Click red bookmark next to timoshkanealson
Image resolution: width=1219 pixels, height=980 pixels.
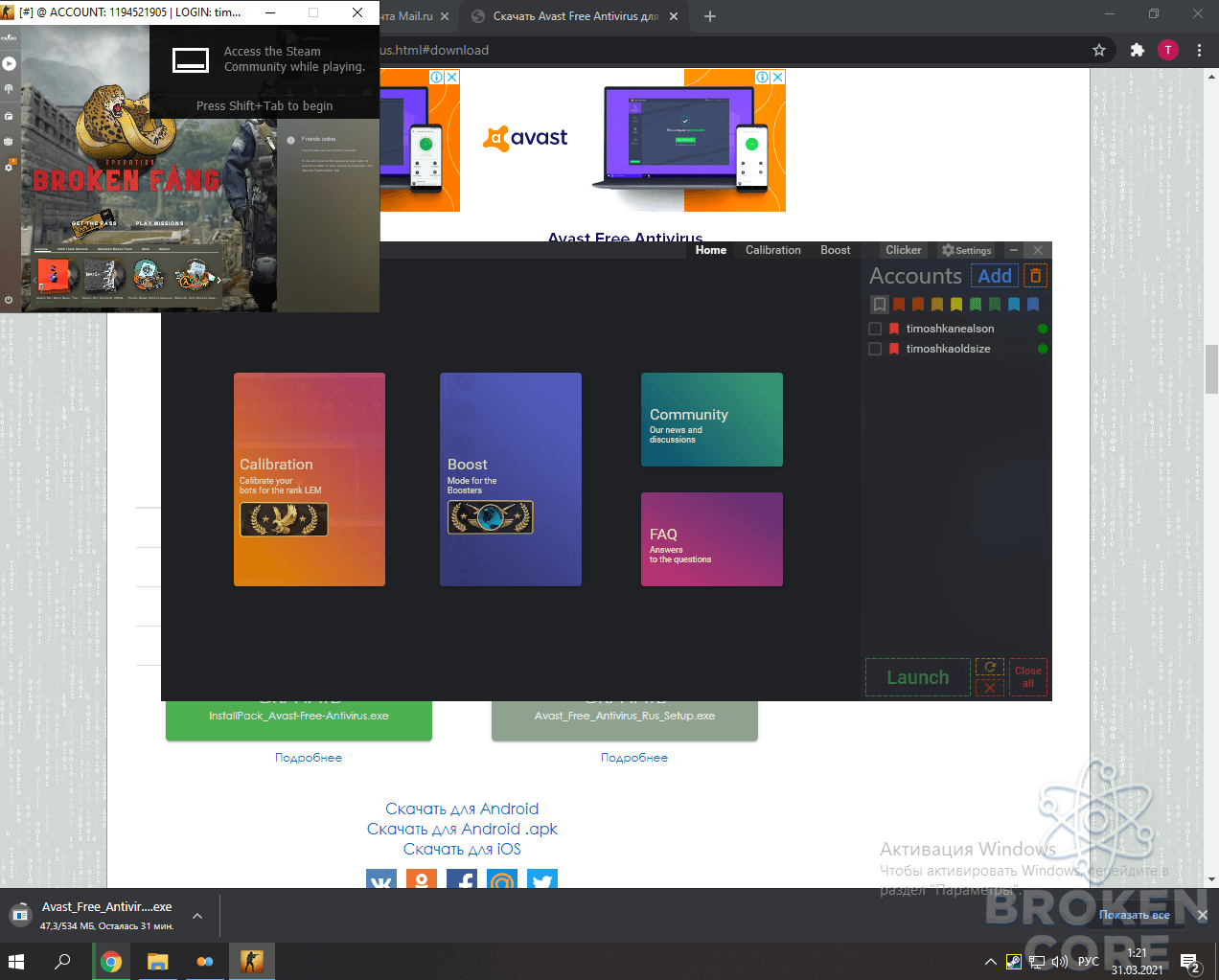point(894,329)
